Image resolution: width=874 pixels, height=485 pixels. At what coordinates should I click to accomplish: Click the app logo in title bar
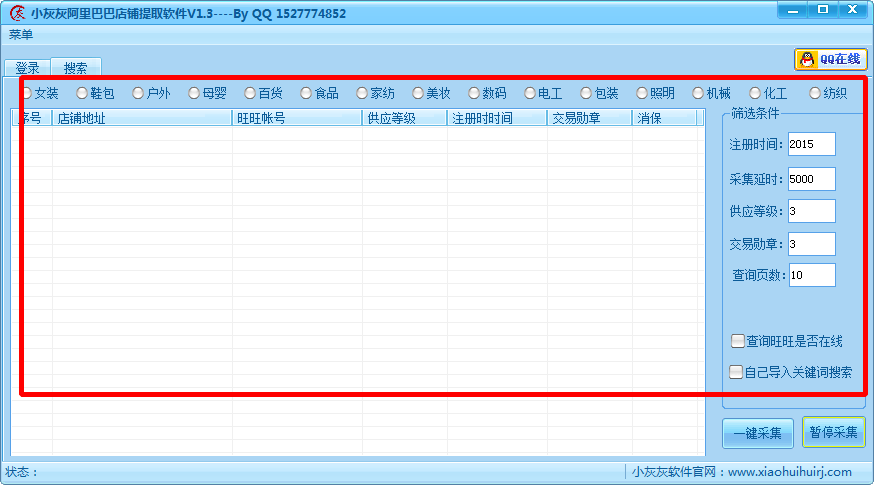coord(17,13)
